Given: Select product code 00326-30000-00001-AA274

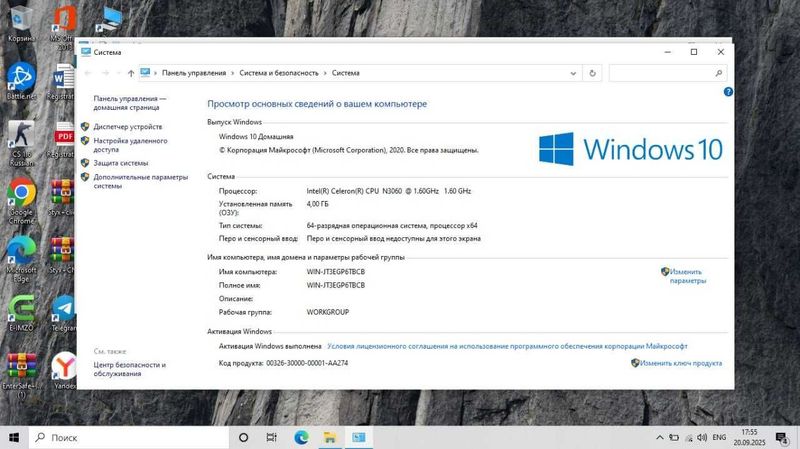Looking at the screenshot, I should click(307, 363).
